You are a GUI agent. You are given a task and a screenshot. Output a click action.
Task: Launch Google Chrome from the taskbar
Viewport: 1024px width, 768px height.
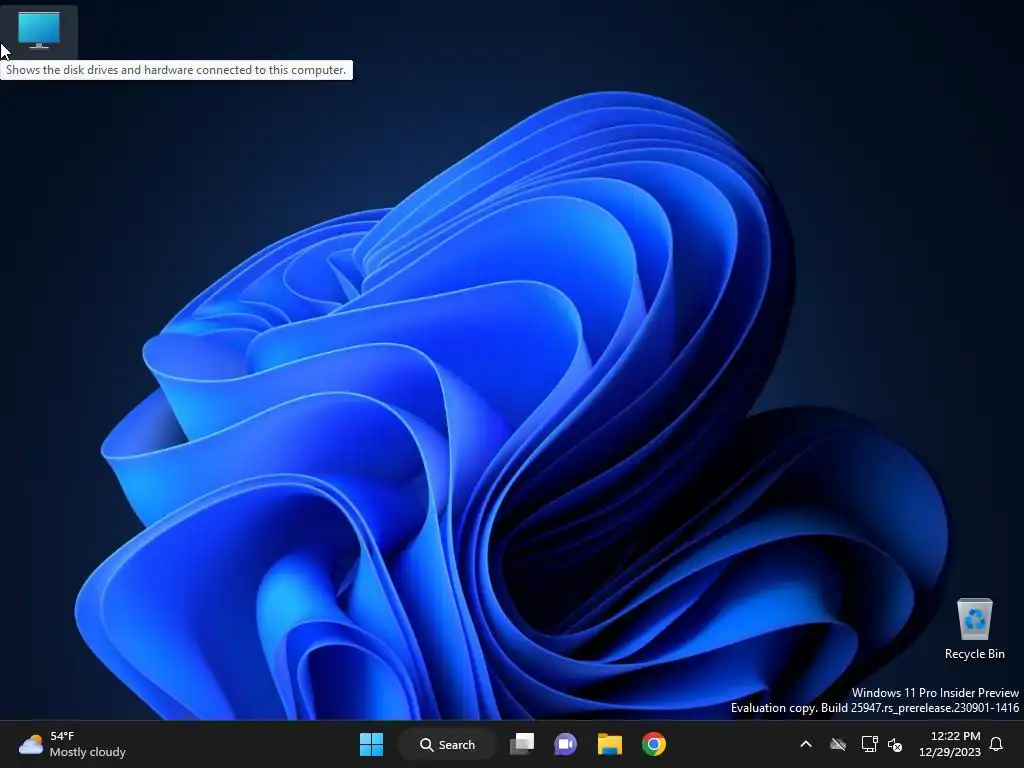pos(654,744)
